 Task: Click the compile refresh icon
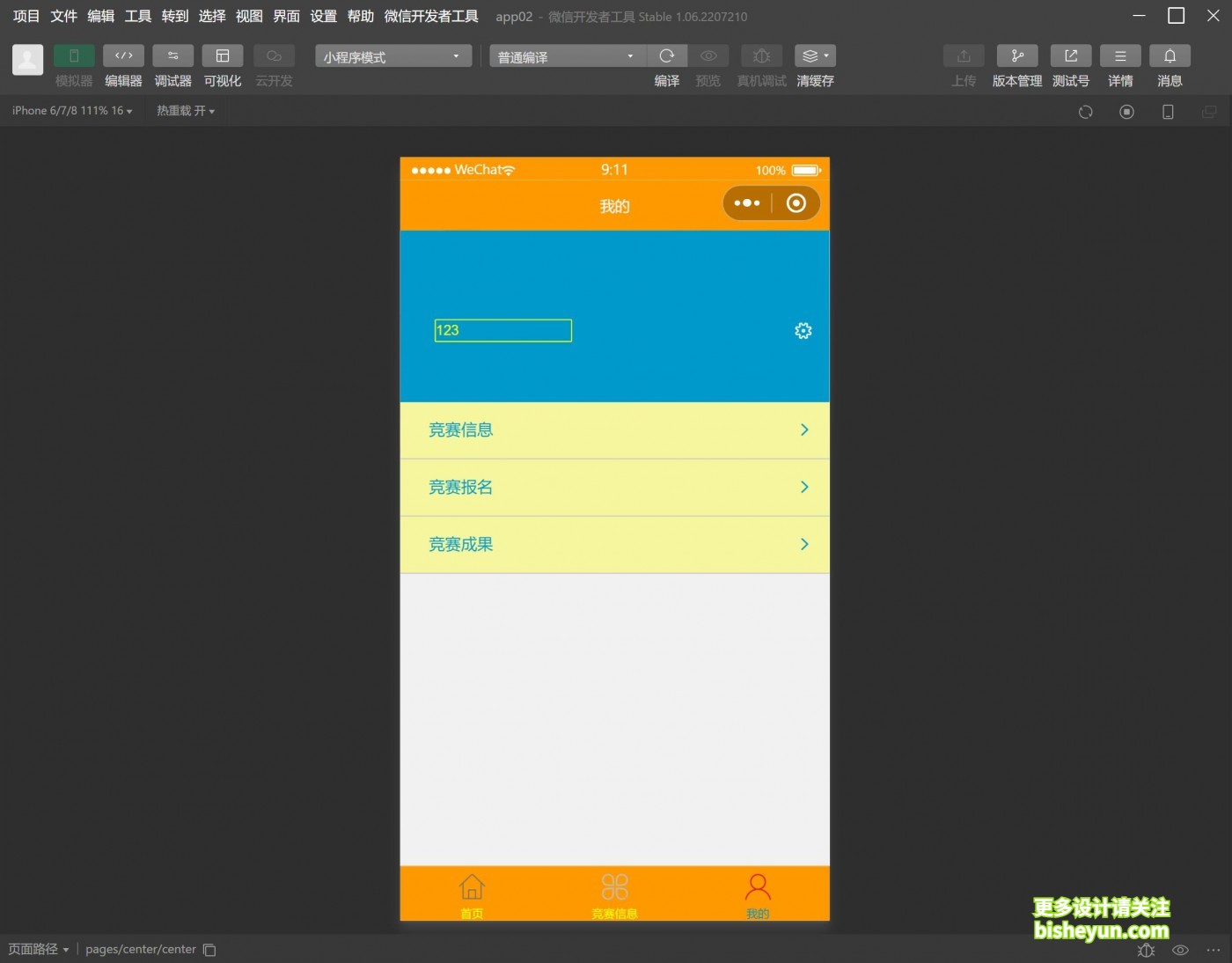click(x=667, y=55)
